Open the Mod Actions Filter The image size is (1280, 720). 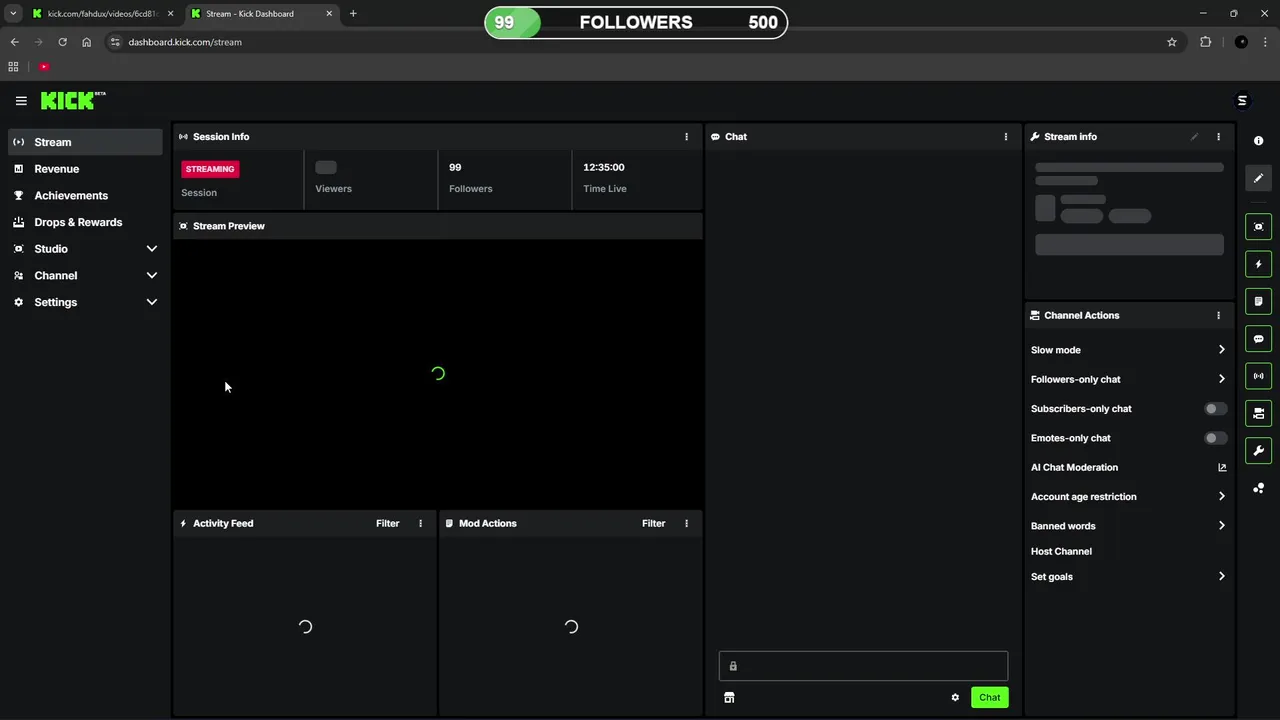653,523
